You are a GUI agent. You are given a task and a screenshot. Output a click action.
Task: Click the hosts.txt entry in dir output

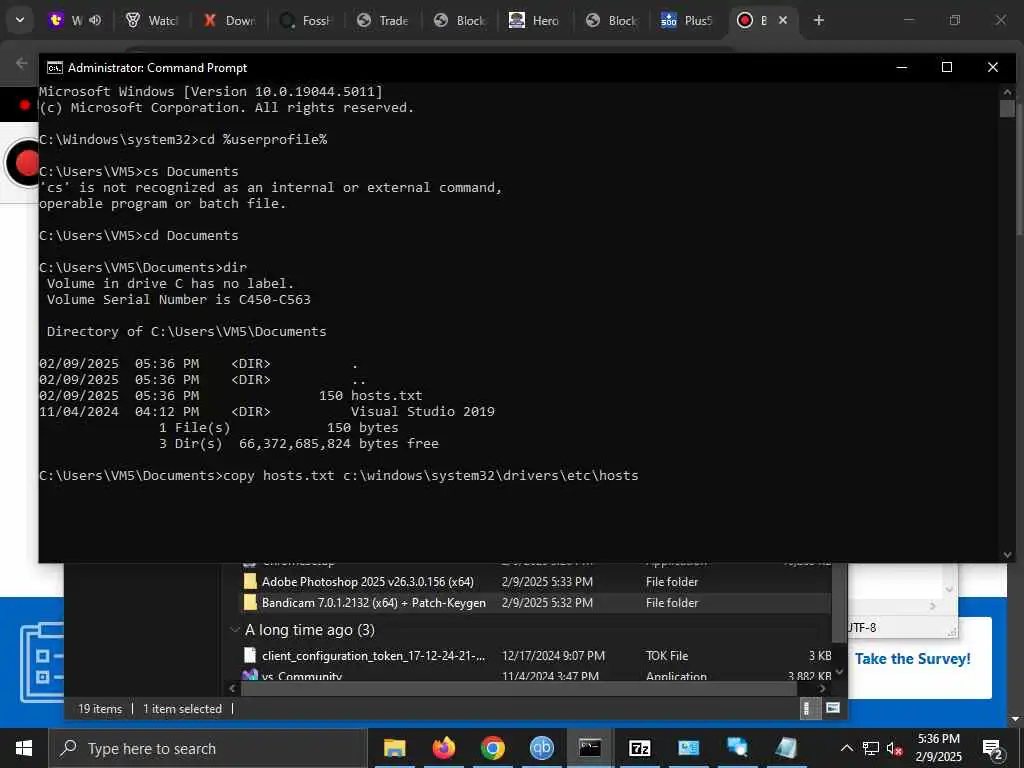click(x=387, y=396)
